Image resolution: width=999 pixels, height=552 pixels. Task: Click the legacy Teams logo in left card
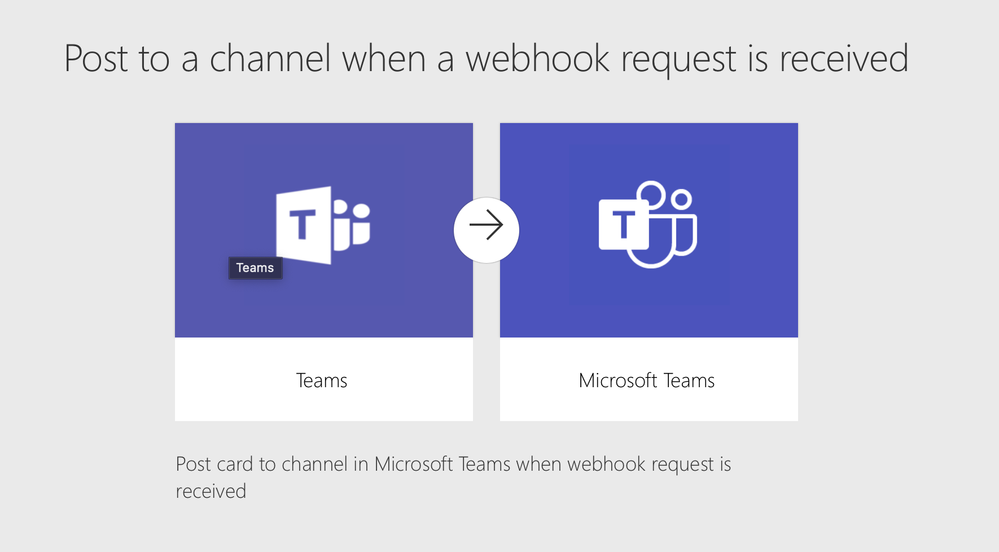(x=323, y=225)
